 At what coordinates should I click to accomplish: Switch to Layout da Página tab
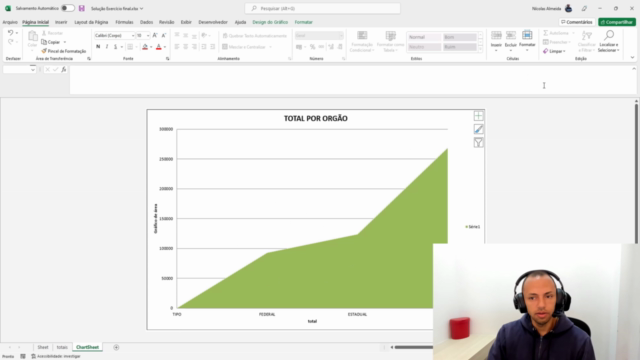tap(91, 22)
